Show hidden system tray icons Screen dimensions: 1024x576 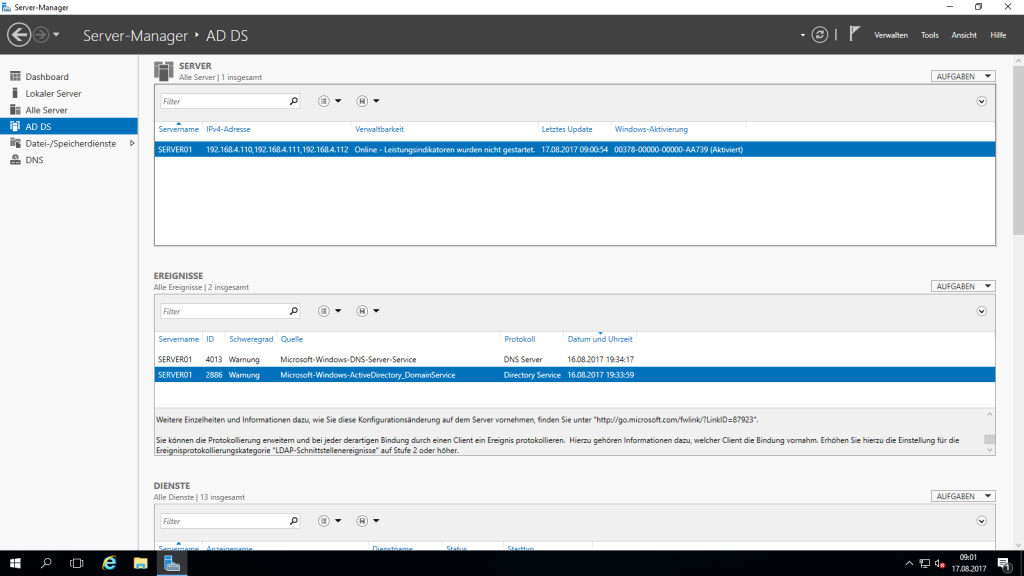tap(909, 563)
